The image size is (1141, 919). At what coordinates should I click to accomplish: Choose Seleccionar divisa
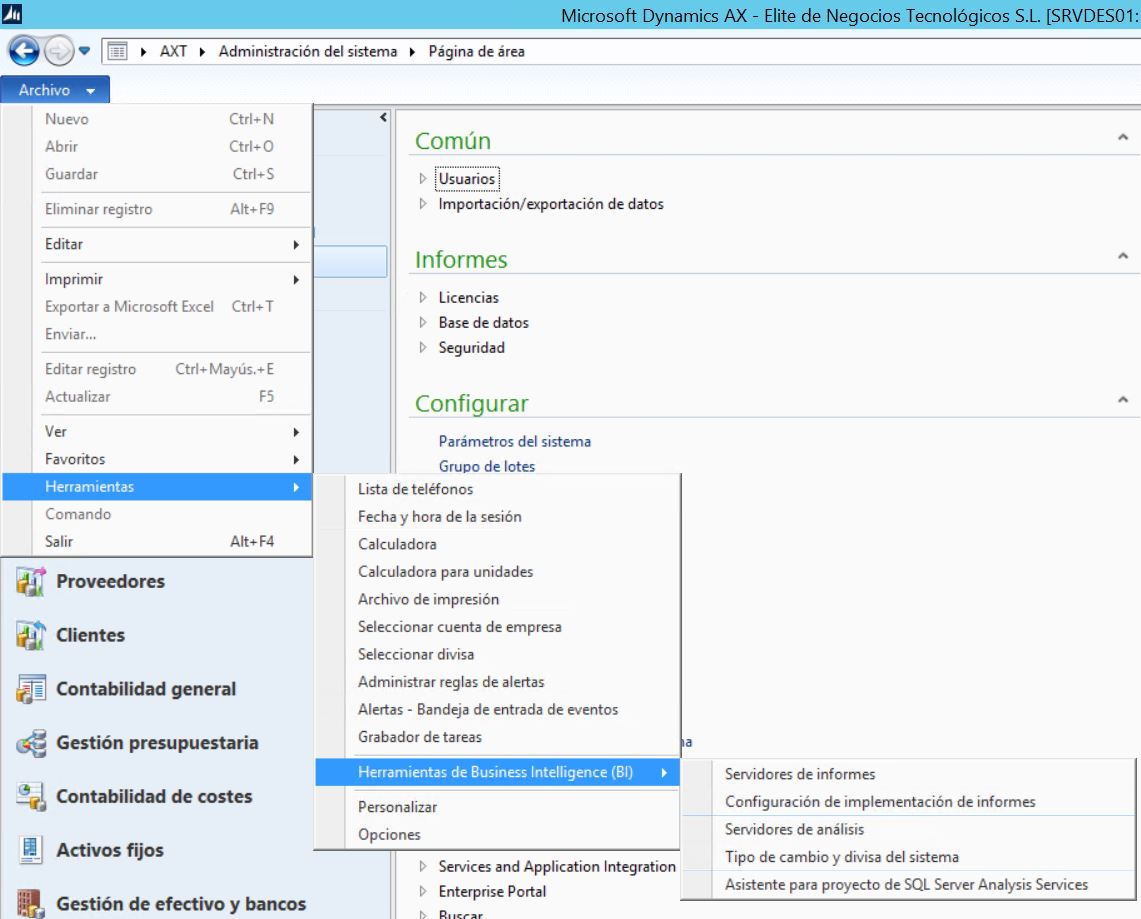[x=498, y=655]
